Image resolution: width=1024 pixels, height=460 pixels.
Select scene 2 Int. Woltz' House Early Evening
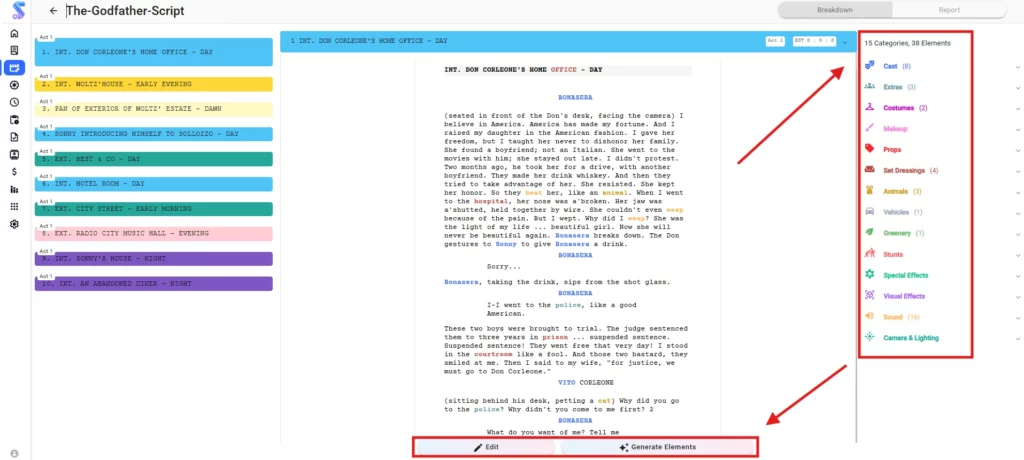click(153, 84)
